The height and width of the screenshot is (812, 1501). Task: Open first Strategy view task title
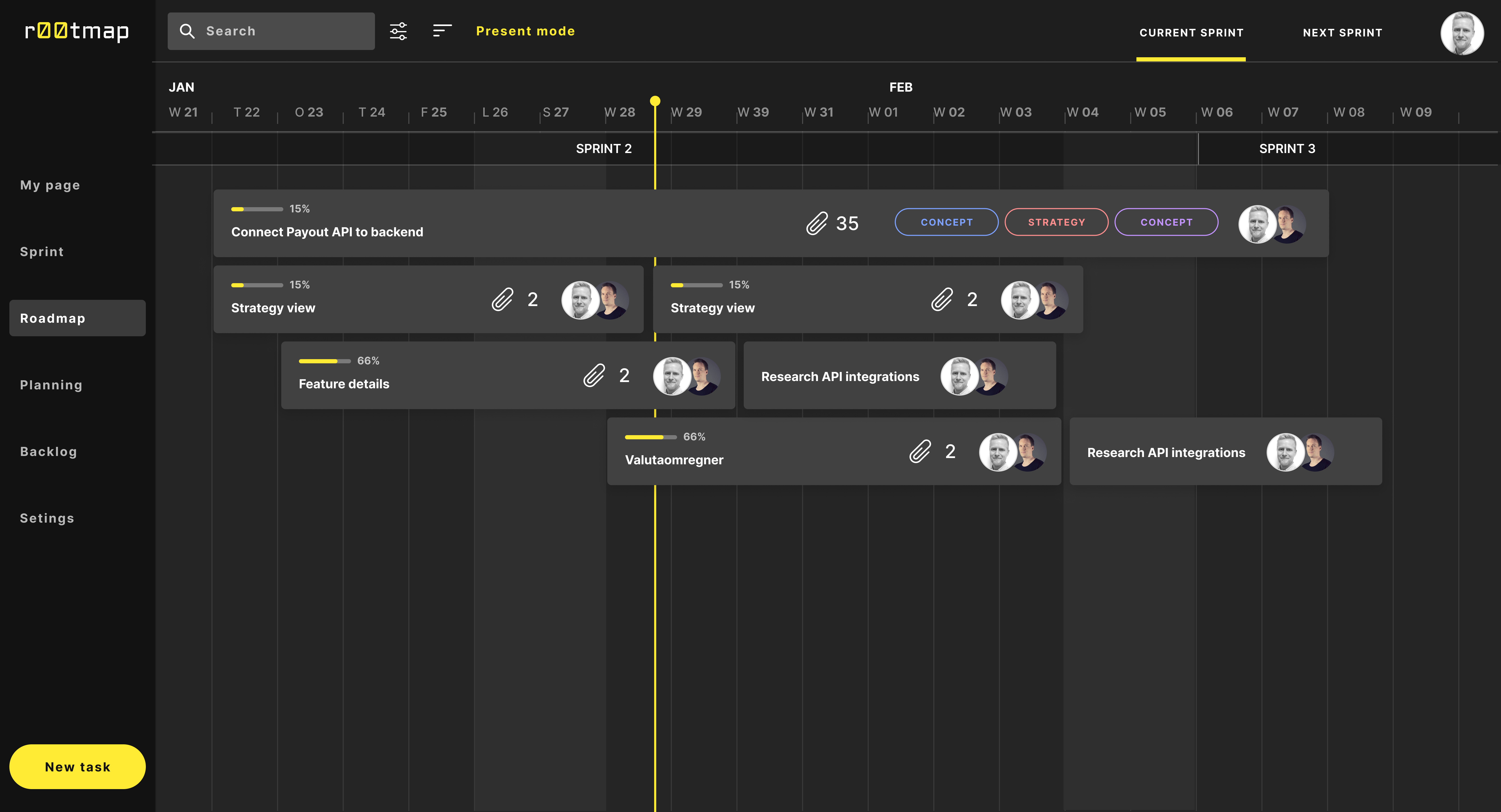click(273, 308)
